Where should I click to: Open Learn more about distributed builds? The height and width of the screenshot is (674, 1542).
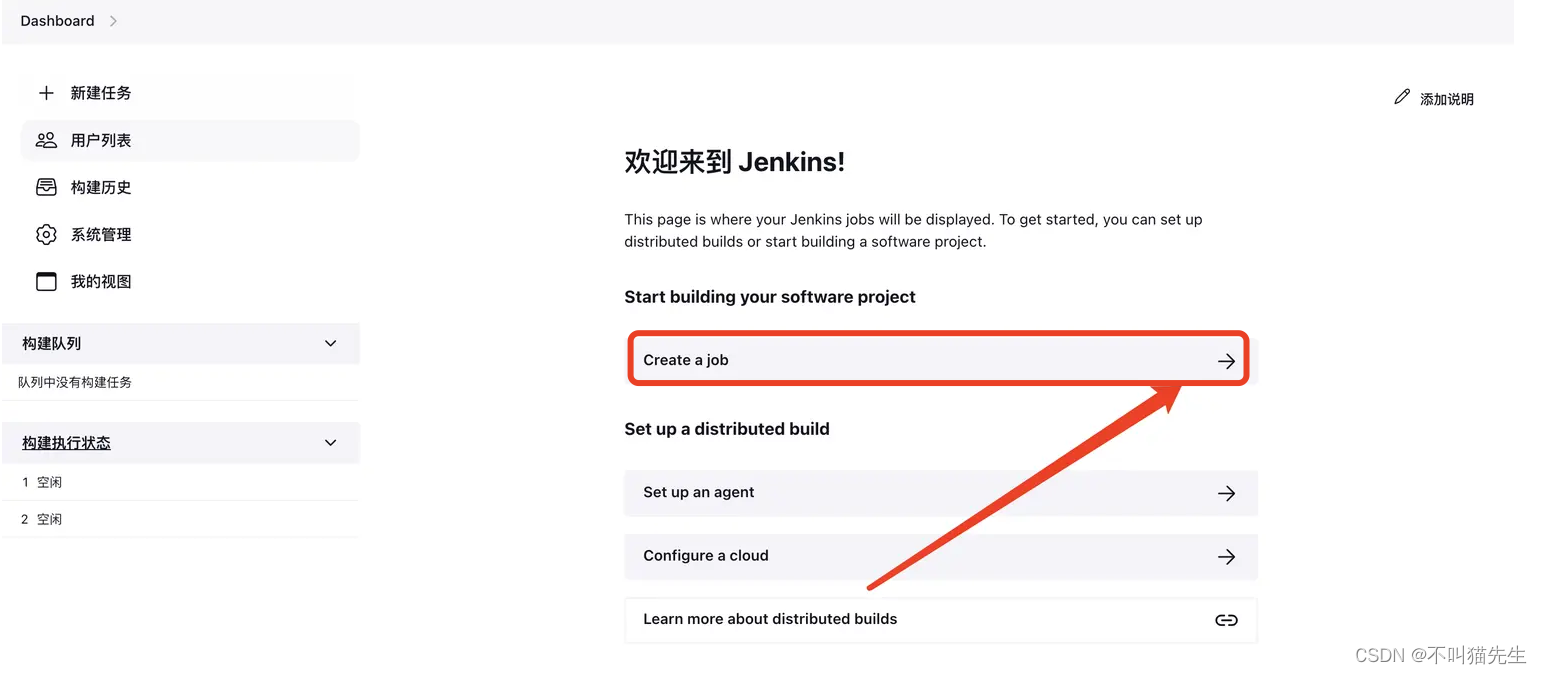click(x=770, y=619)
